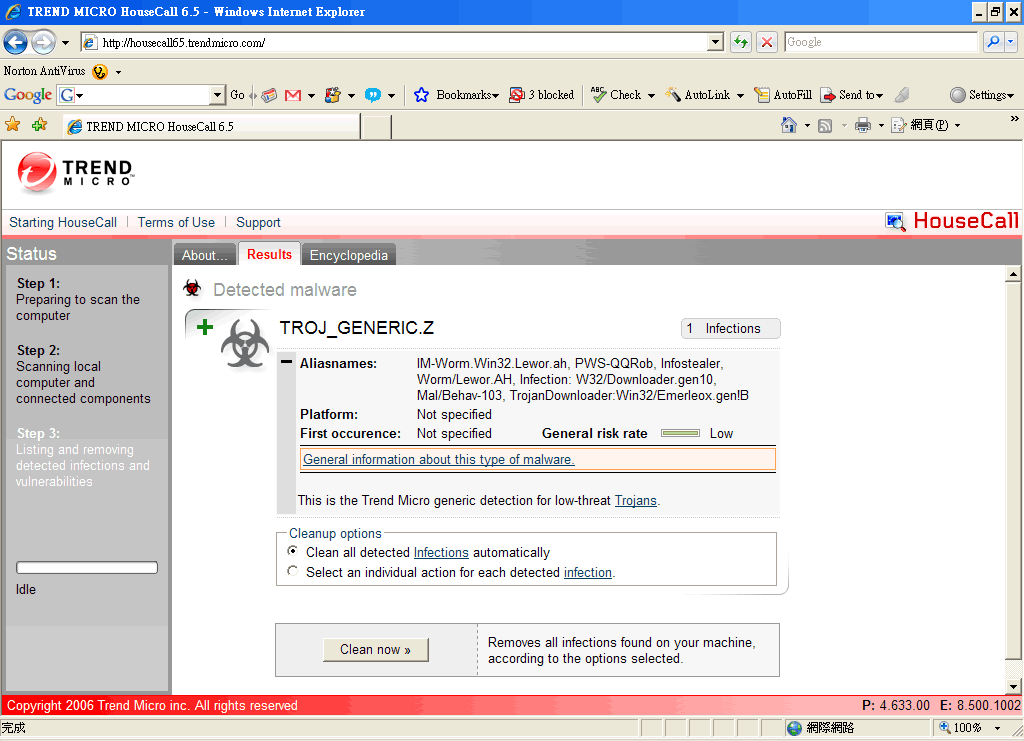This screenshot has height=741, width=1024.
Task: Open the Gmail icon in the Google toolbar
Action: tap(293, 95)
